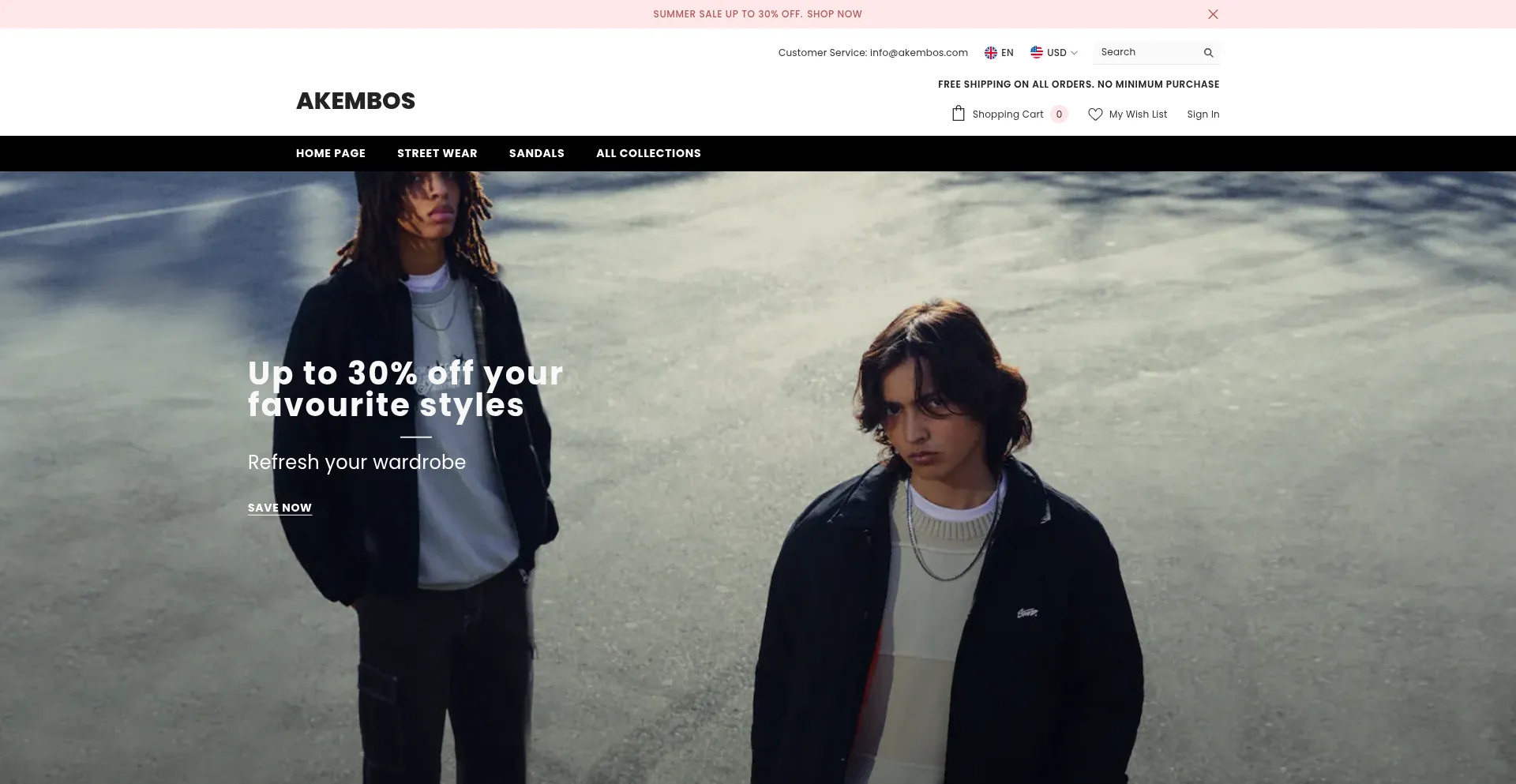Expand the USD currency dropdown arrow
Image resolution: width=1516 pixels, height=784 pixels.
(x=1074, y=53)
